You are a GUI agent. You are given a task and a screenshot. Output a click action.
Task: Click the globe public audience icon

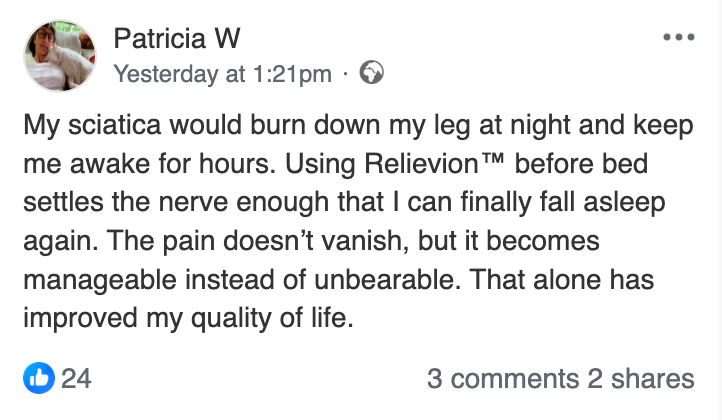(x=370, y=73)
